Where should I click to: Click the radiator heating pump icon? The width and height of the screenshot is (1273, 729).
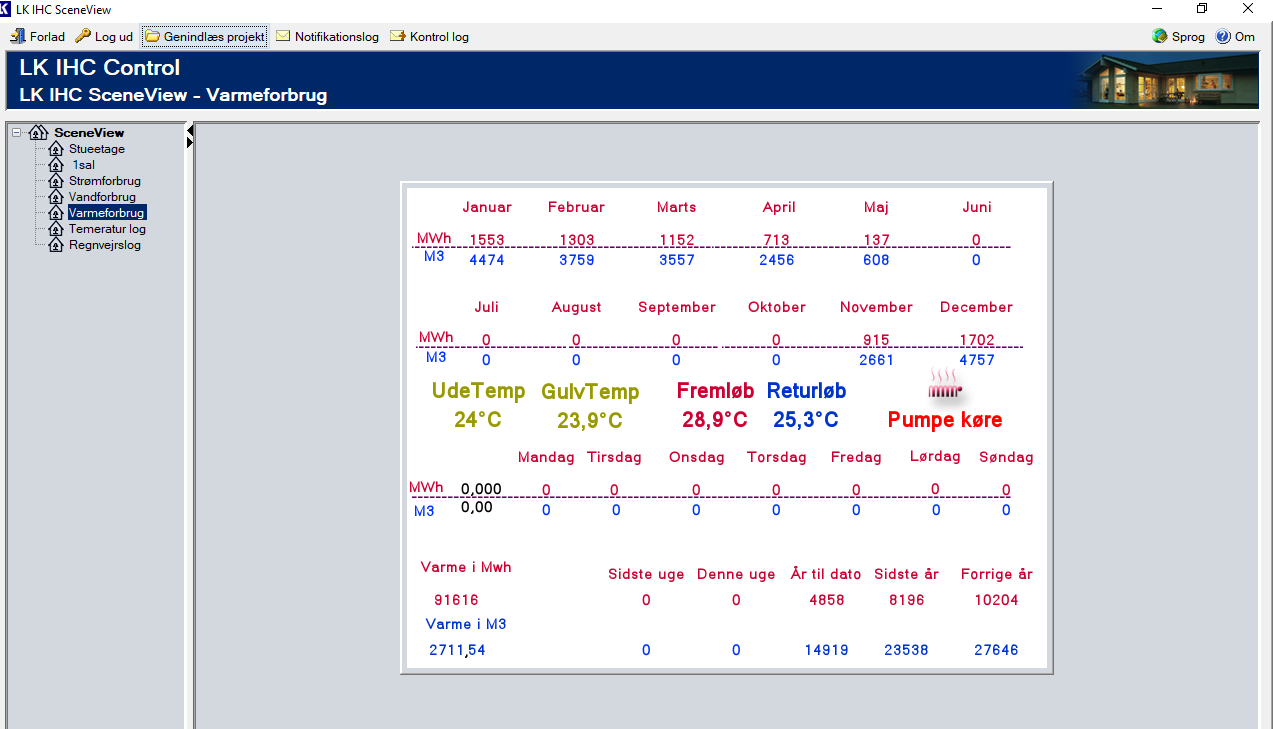point(944,383)
